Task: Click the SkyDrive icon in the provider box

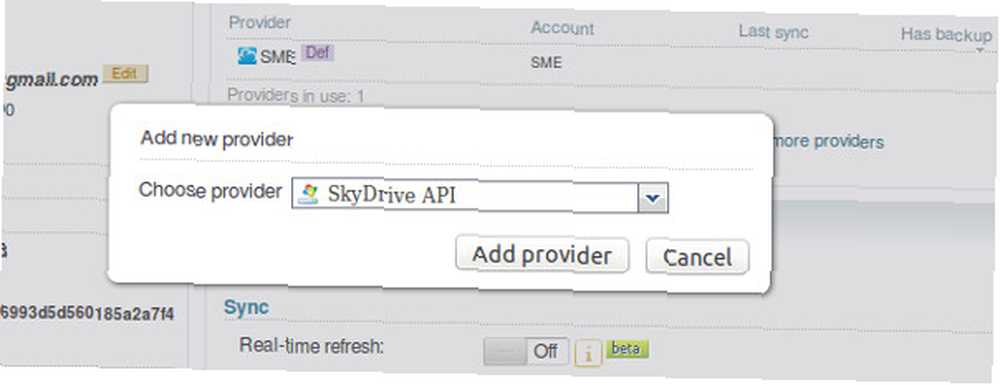Action: click(308, 194)
